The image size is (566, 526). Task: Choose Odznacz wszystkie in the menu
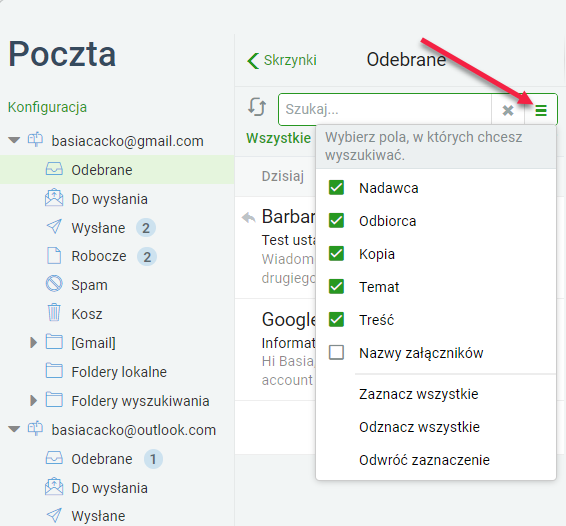pyautogui.click(x=419, y=427)
